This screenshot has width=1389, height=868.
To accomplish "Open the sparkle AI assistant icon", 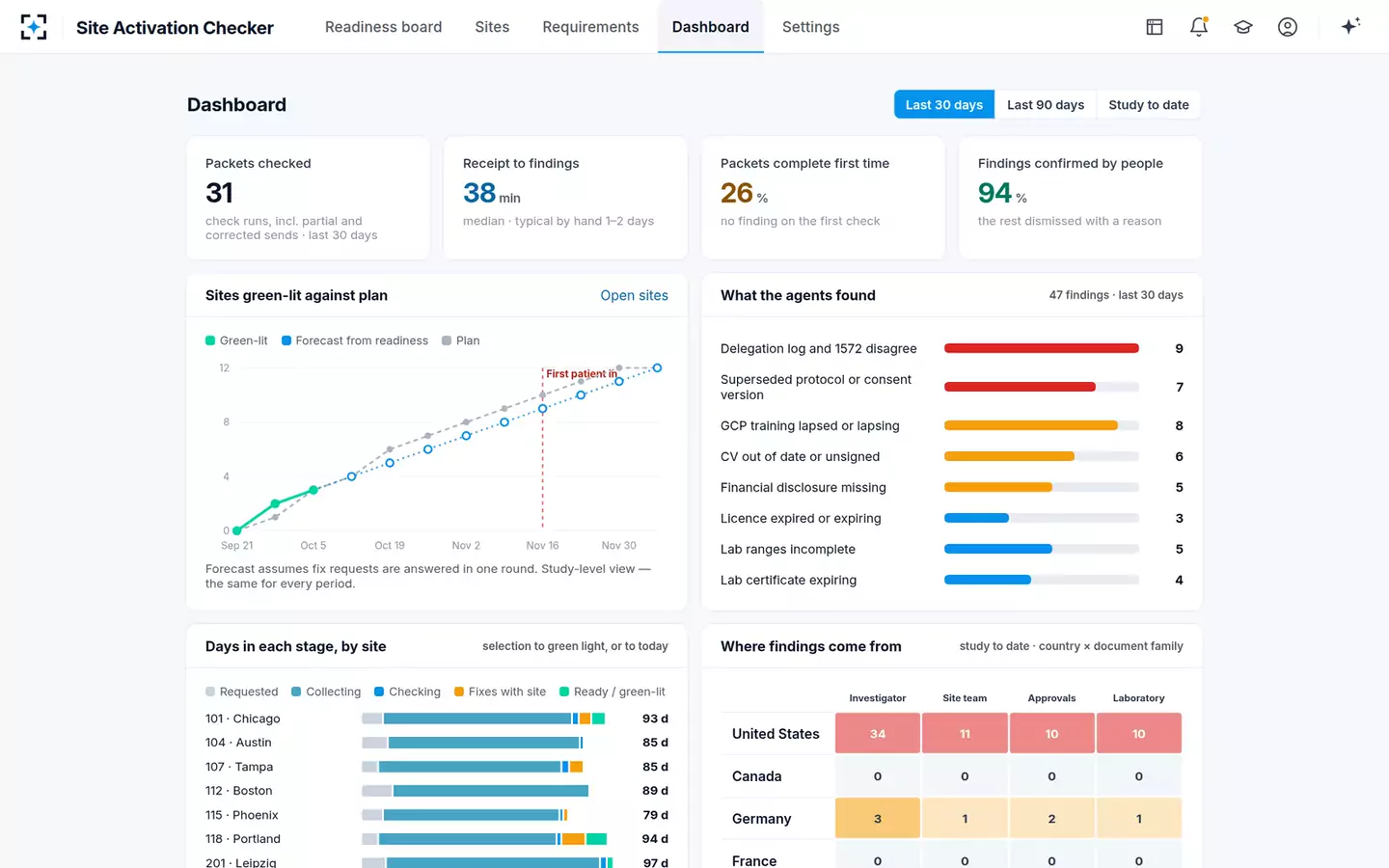I will click(1350, 27).
